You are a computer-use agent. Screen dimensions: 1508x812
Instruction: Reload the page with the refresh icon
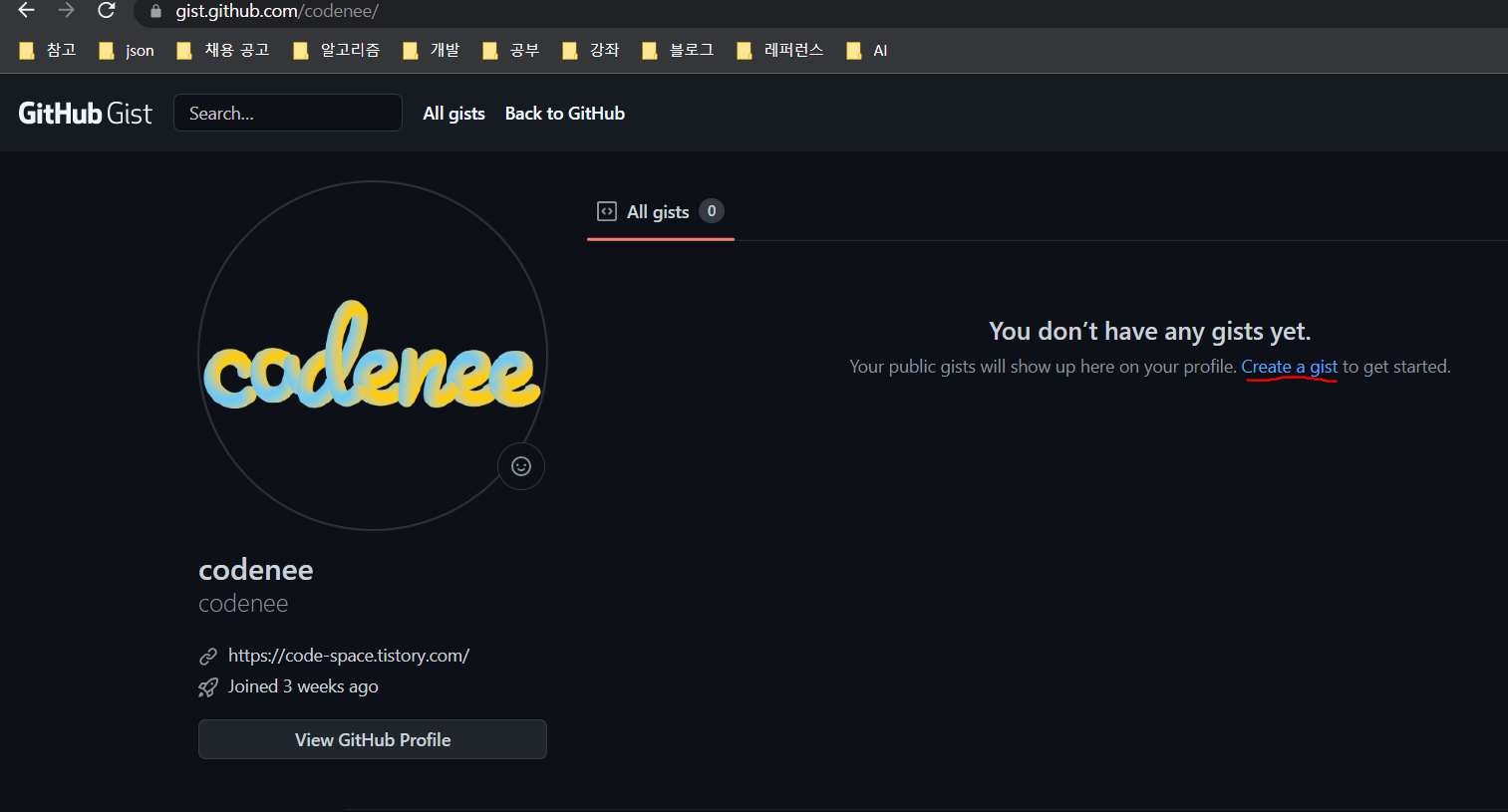tap(107, 11)
